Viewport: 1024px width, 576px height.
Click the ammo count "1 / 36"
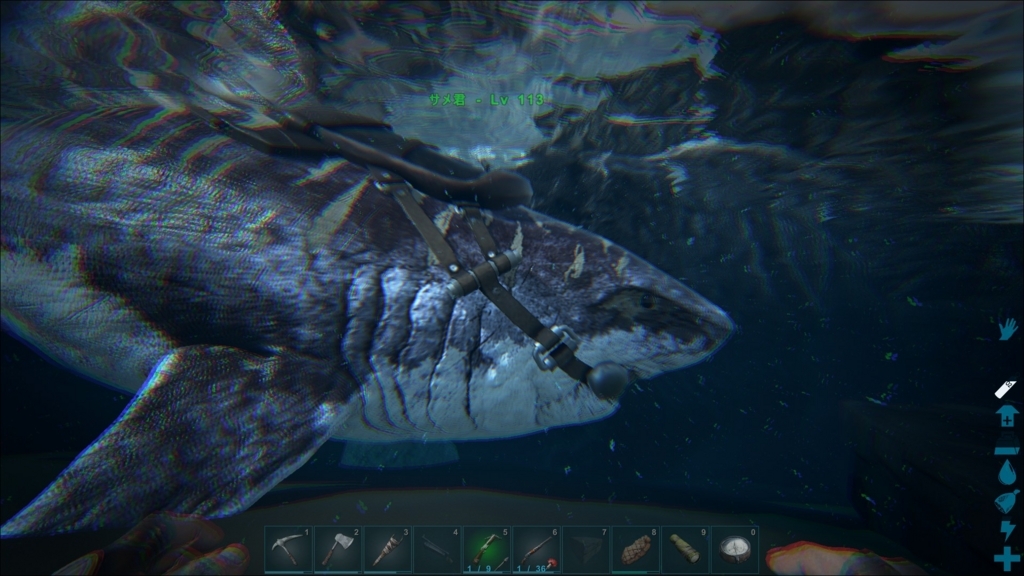[x=531, y=568]
